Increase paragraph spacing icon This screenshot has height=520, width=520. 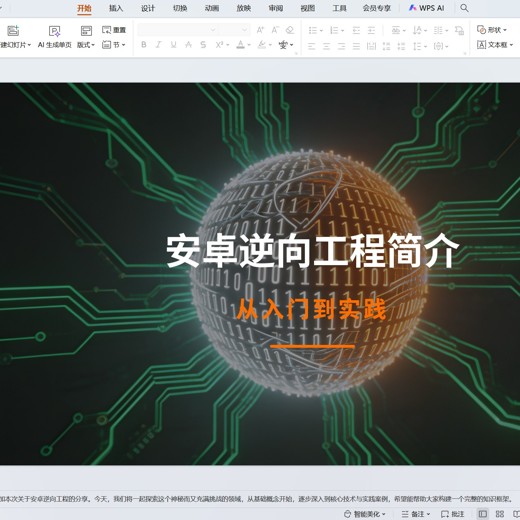[386, 46]
